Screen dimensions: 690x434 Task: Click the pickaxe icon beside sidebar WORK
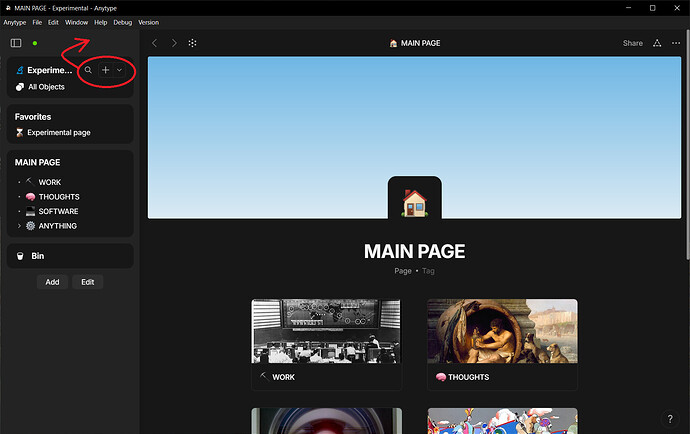(x=30, y=181)
